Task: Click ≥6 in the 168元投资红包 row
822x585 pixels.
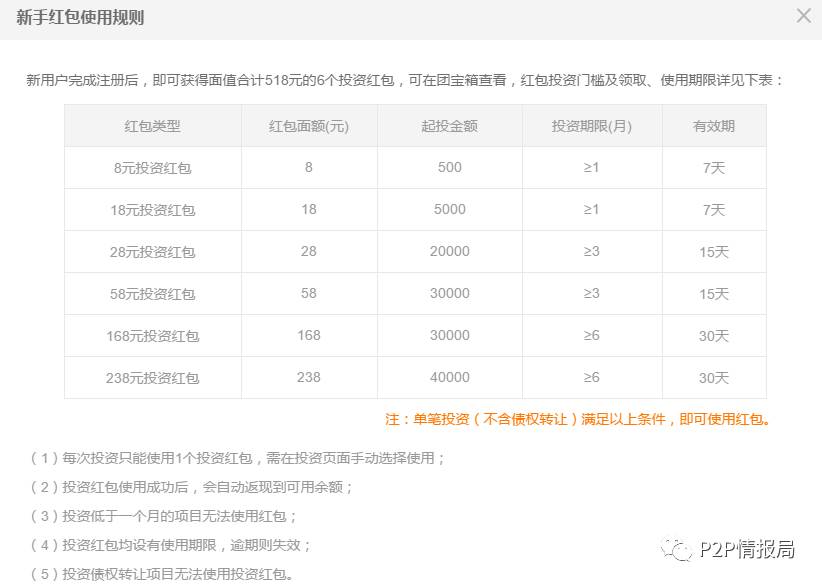Action: click(592, 335)
